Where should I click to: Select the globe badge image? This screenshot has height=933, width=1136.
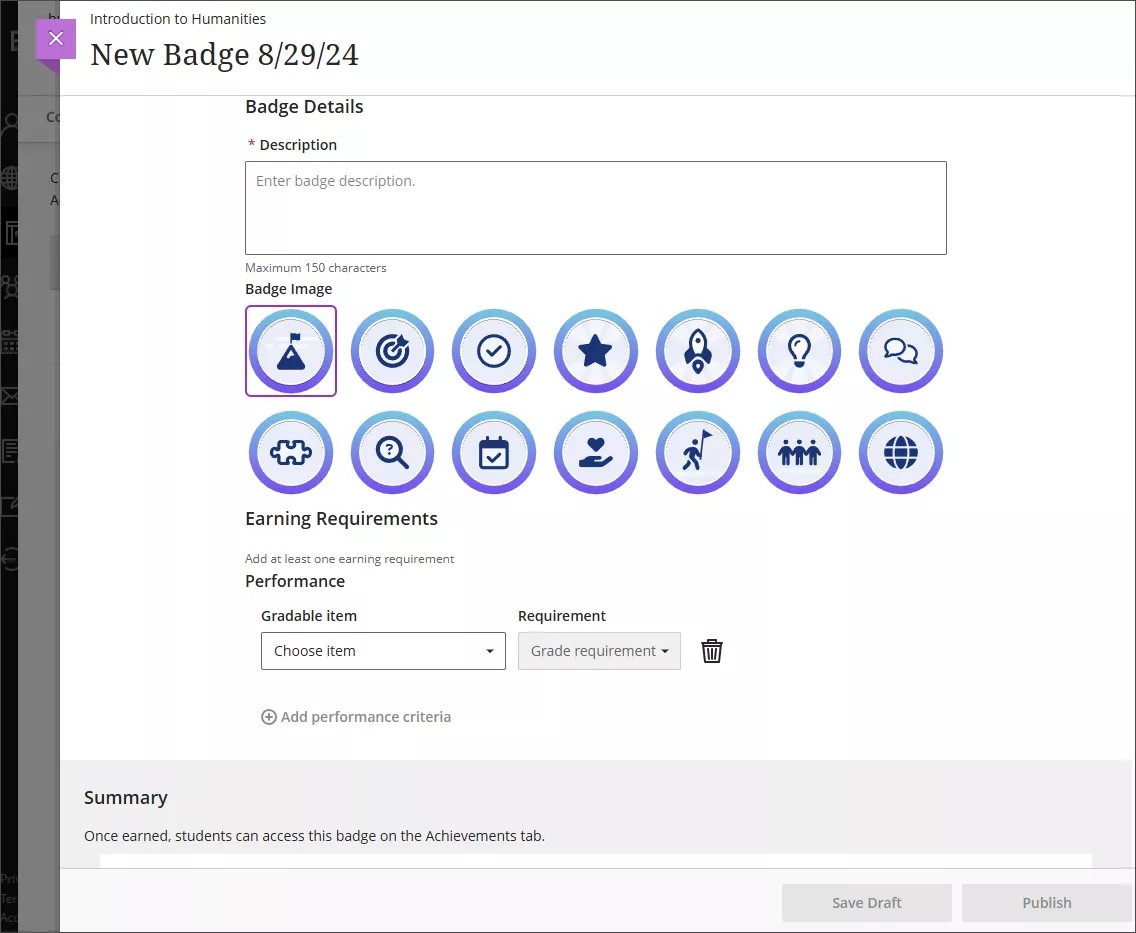(x=901, y=453)
